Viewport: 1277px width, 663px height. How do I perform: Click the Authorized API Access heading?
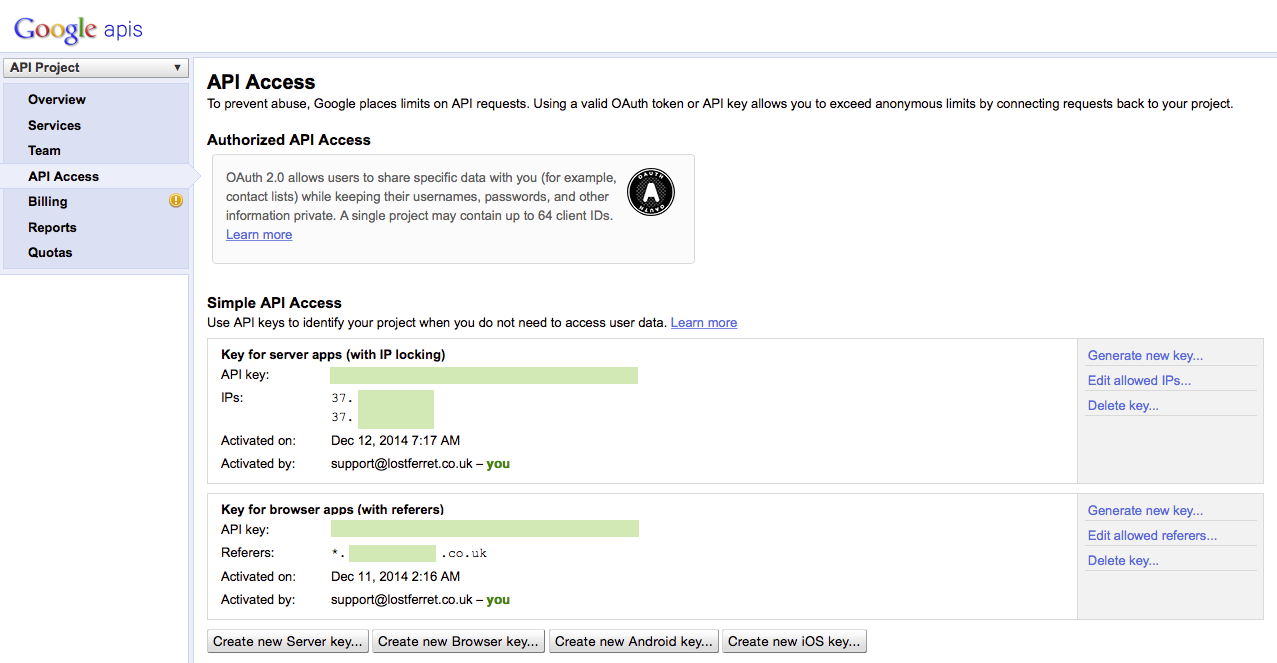pos(289,140)
